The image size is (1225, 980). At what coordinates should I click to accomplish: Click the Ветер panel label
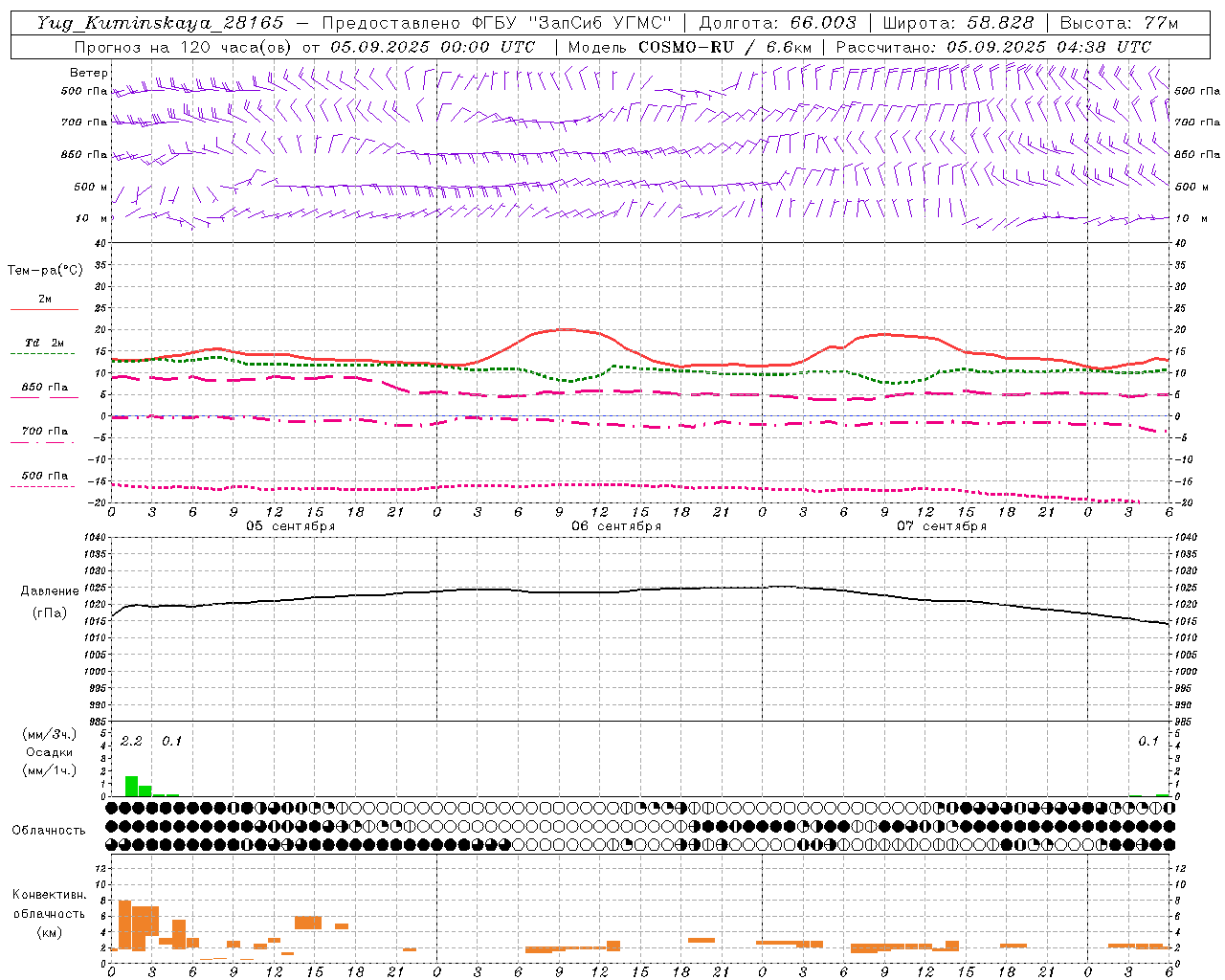pyautogui.click(x=88, y=73)
